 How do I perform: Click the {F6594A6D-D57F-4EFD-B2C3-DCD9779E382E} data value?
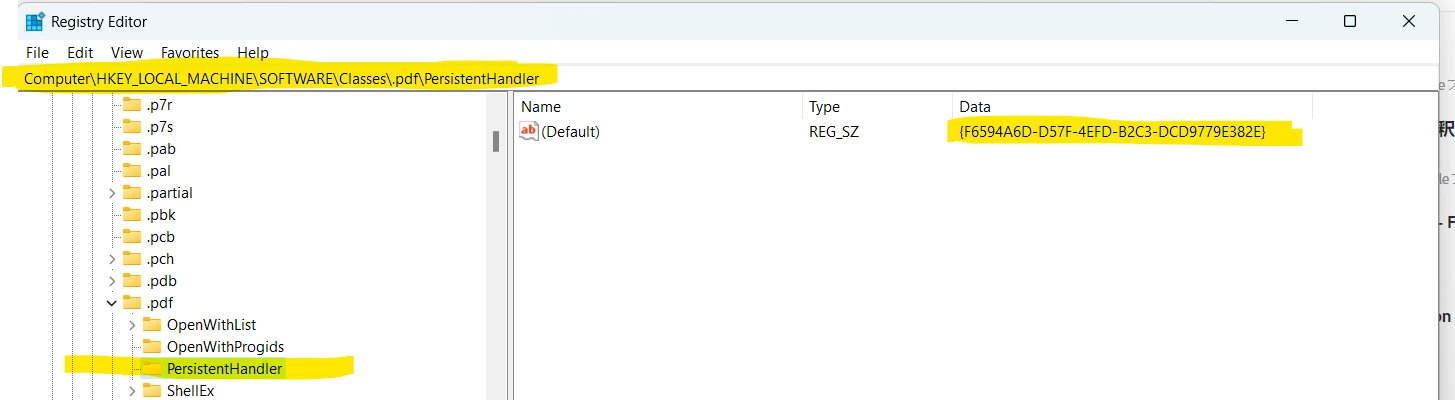pyautogui.click(x=1112, y=131)
